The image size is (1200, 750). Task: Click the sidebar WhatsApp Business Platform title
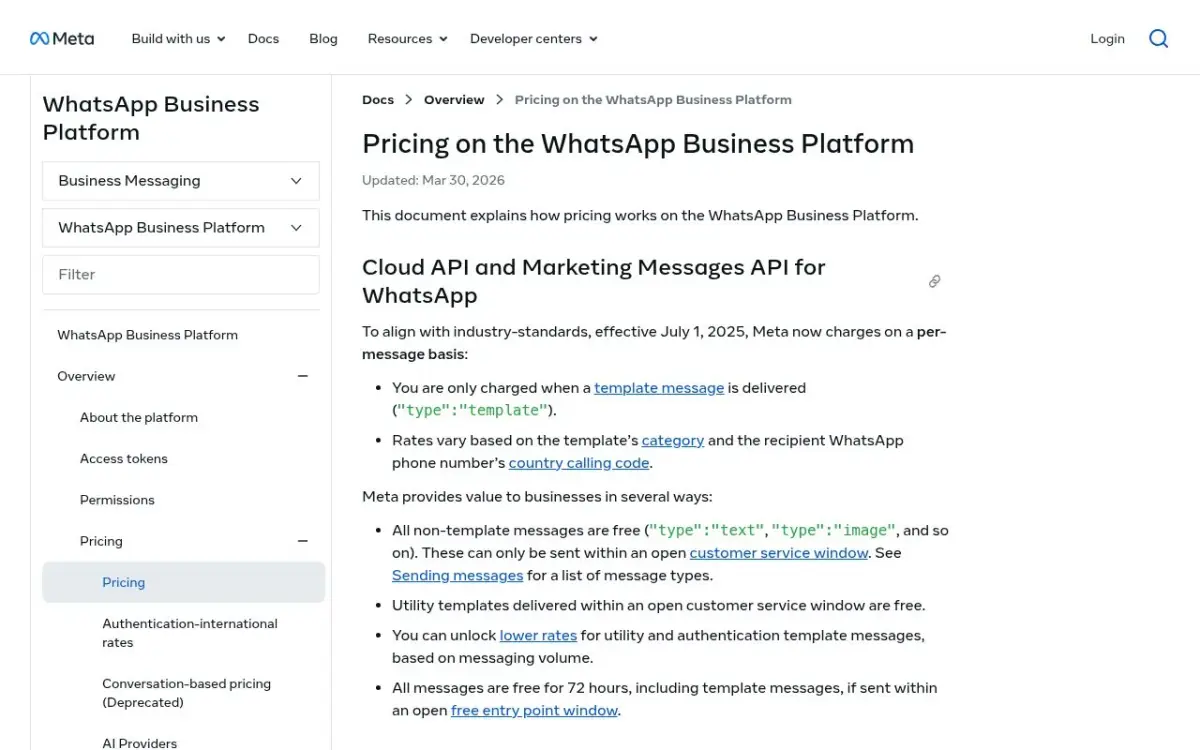point(151,118)
